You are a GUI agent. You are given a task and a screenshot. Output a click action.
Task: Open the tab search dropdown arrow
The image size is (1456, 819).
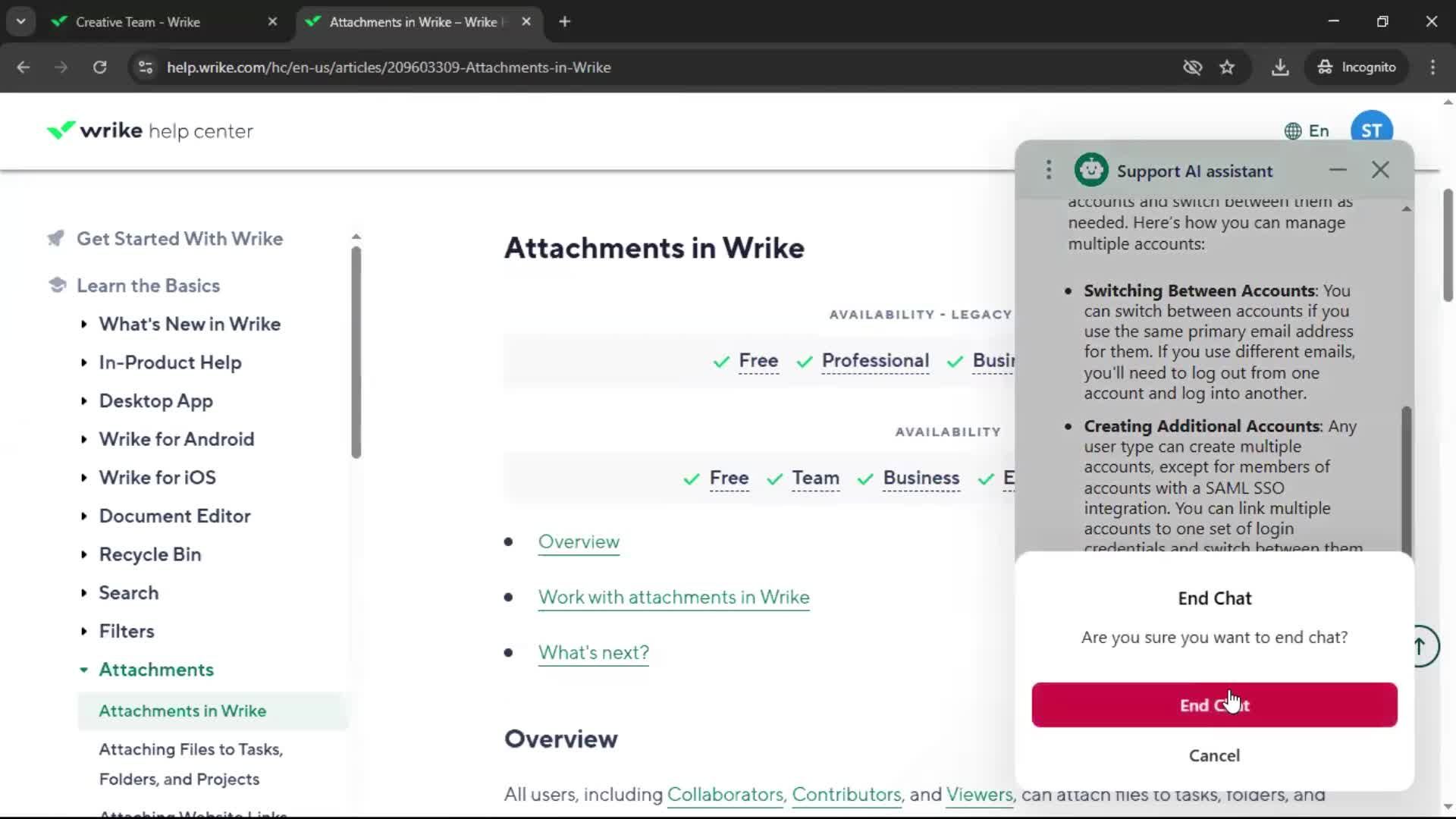point(21,21)
